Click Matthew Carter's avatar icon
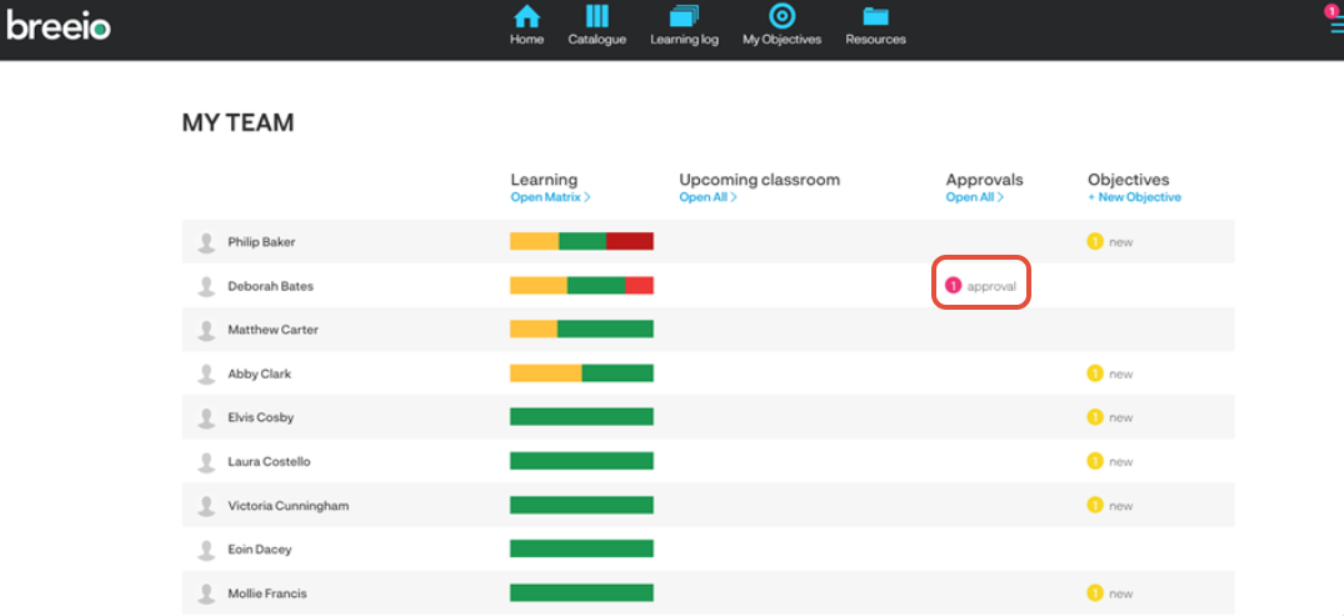 pos(206,330)
